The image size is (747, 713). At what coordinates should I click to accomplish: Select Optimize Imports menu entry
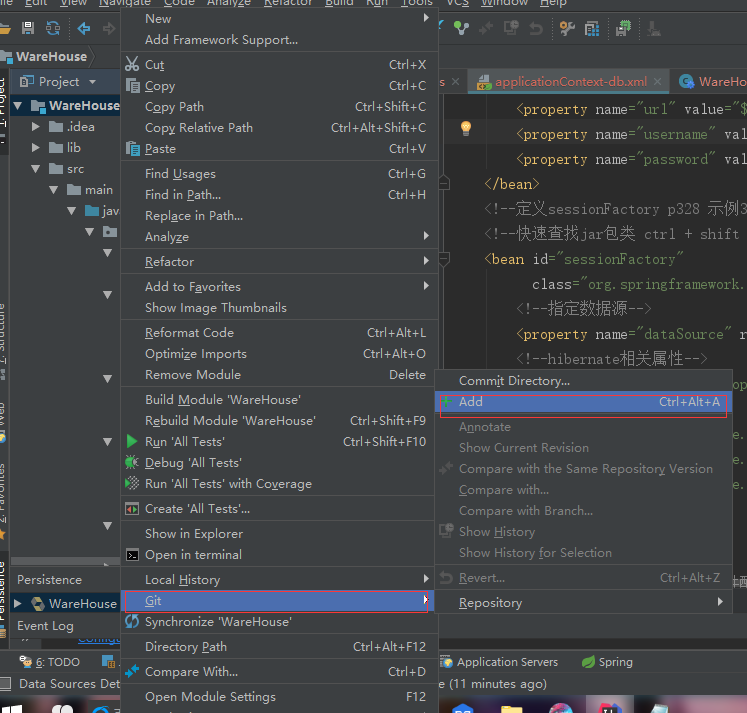tap(279, 353)
